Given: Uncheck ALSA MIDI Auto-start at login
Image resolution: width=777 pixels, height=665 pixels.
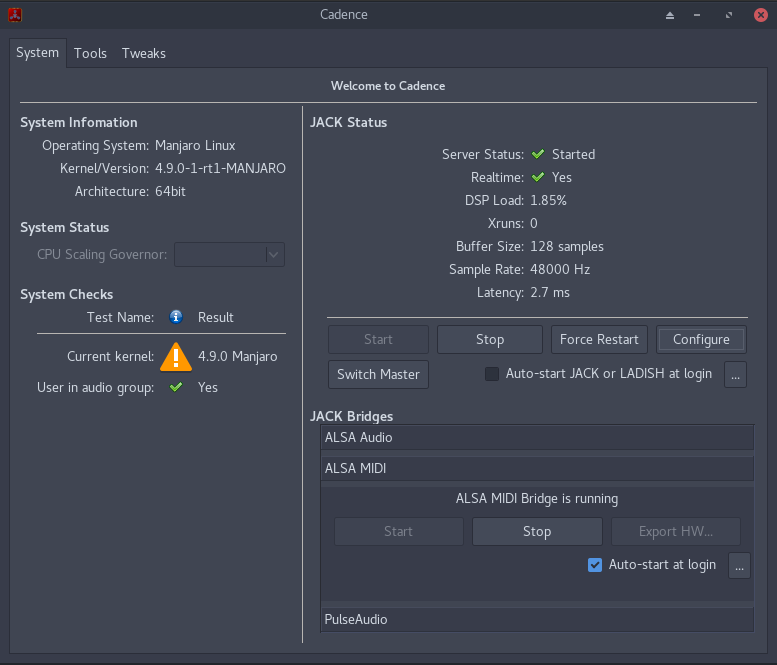Looking at the screenshot, I should click(595, 565).
